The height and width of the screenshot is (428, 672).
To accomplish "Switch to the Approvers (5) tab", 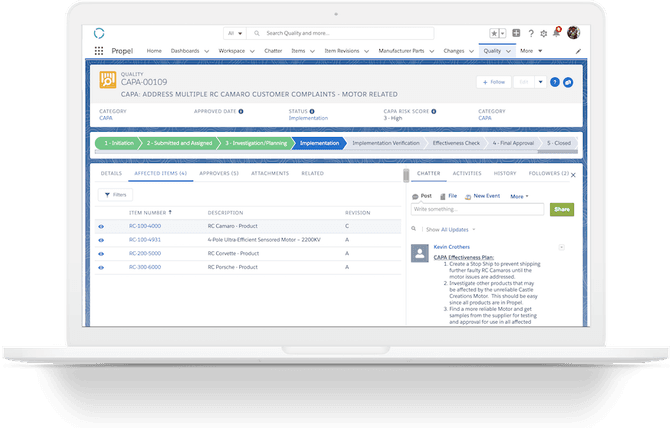I will 219,174.
